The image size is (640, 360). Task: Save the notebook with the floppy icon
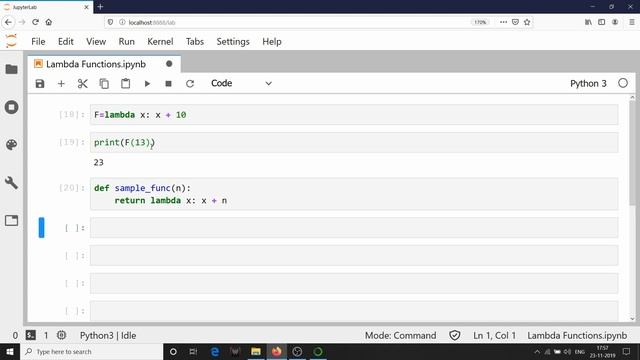point(40,84)
